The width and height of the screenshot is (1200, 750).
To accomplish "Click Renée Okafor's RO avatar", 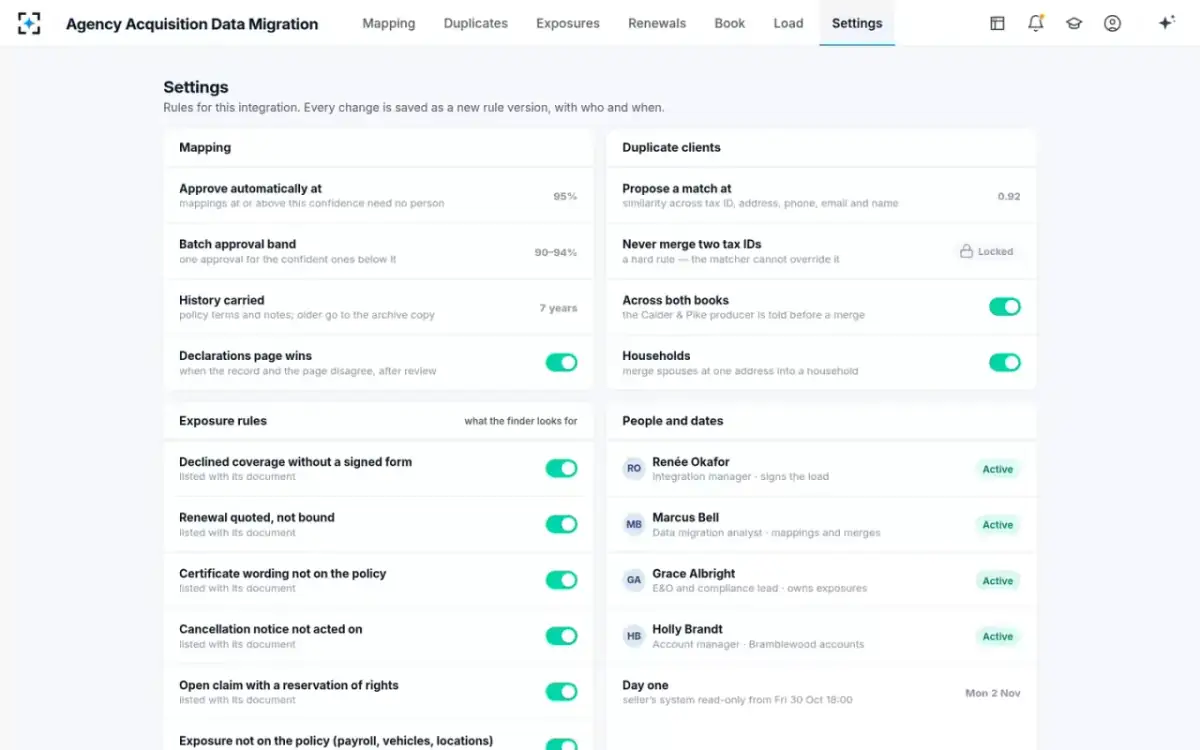I will point(634,468).
